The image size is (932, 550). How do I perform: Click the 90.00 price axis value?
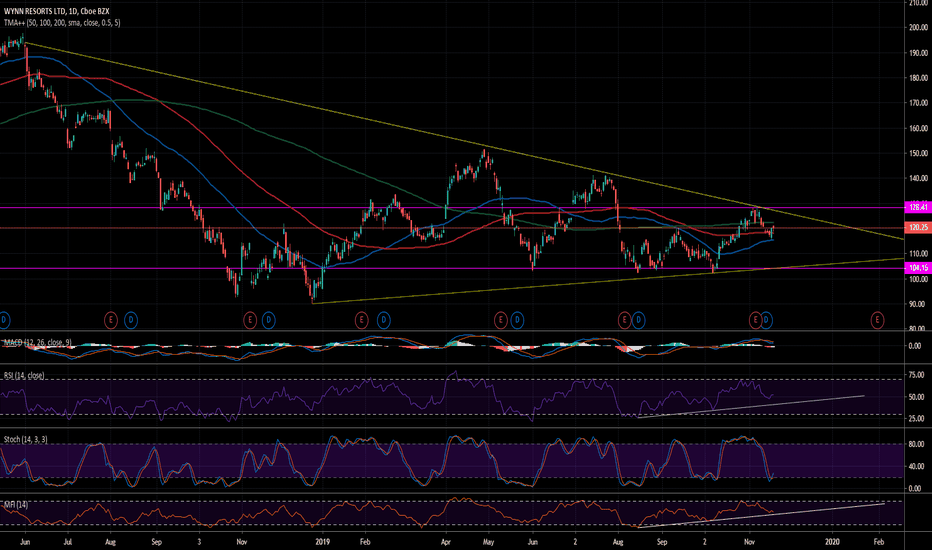point(918,304)
